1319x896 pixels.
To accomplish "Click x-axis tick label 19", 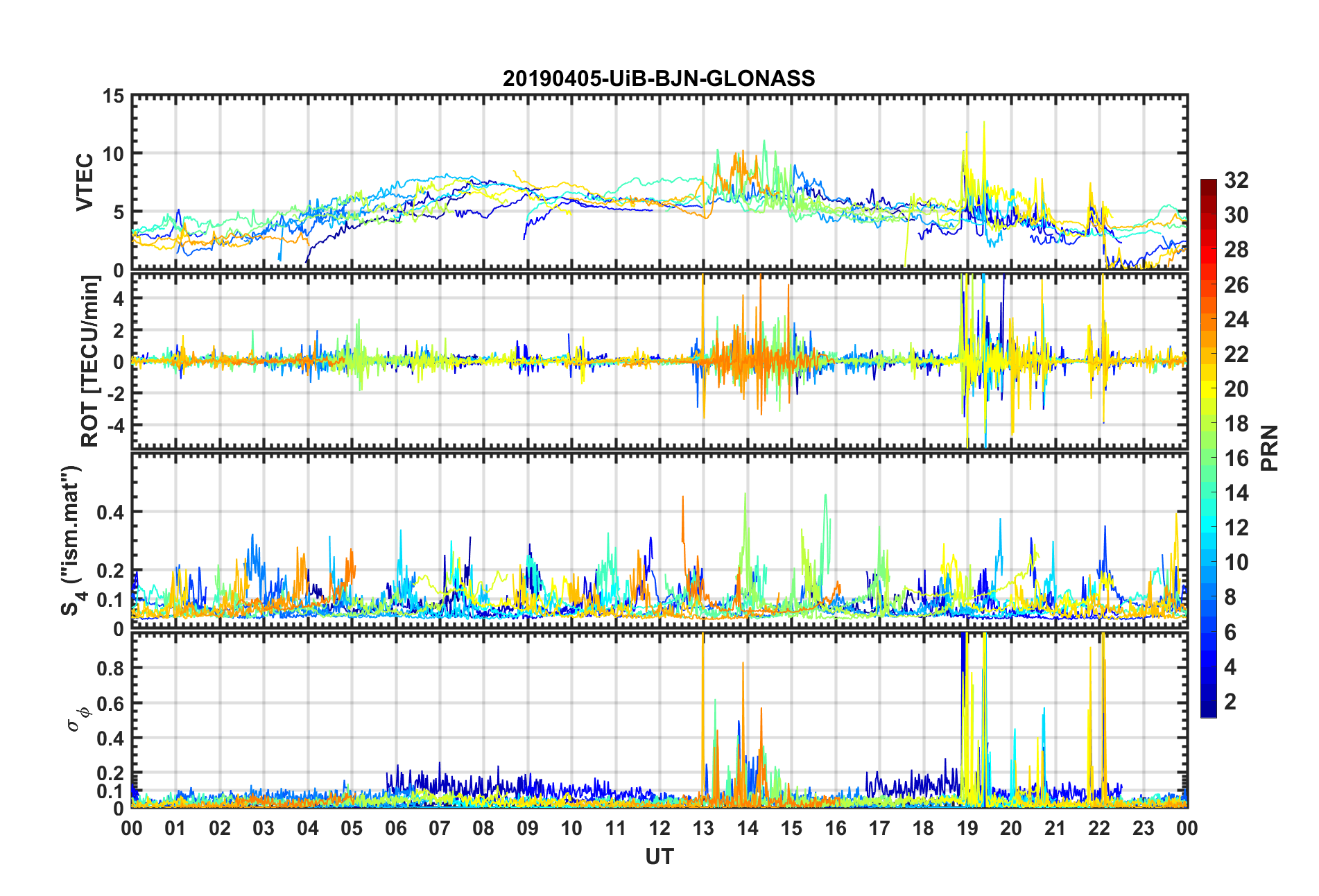I will click(967, 828).
